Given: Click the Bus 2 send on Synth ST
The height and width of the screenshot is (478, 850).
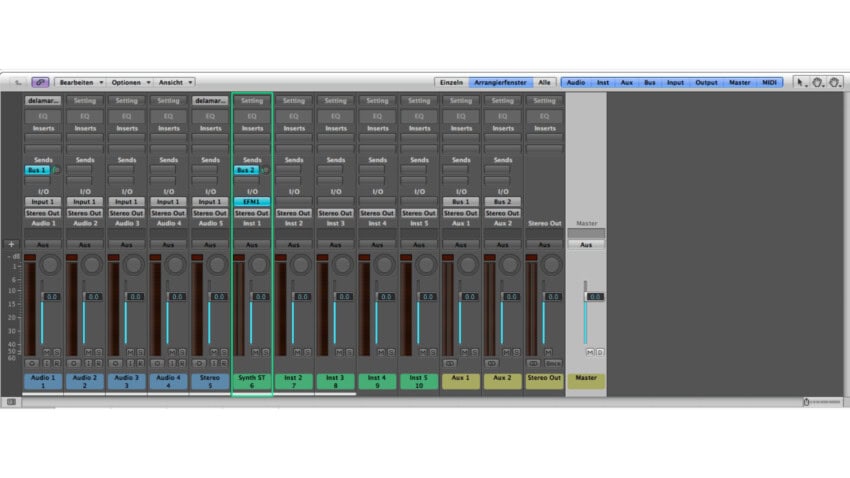Looking at the screenshot, I should [246, 170].
